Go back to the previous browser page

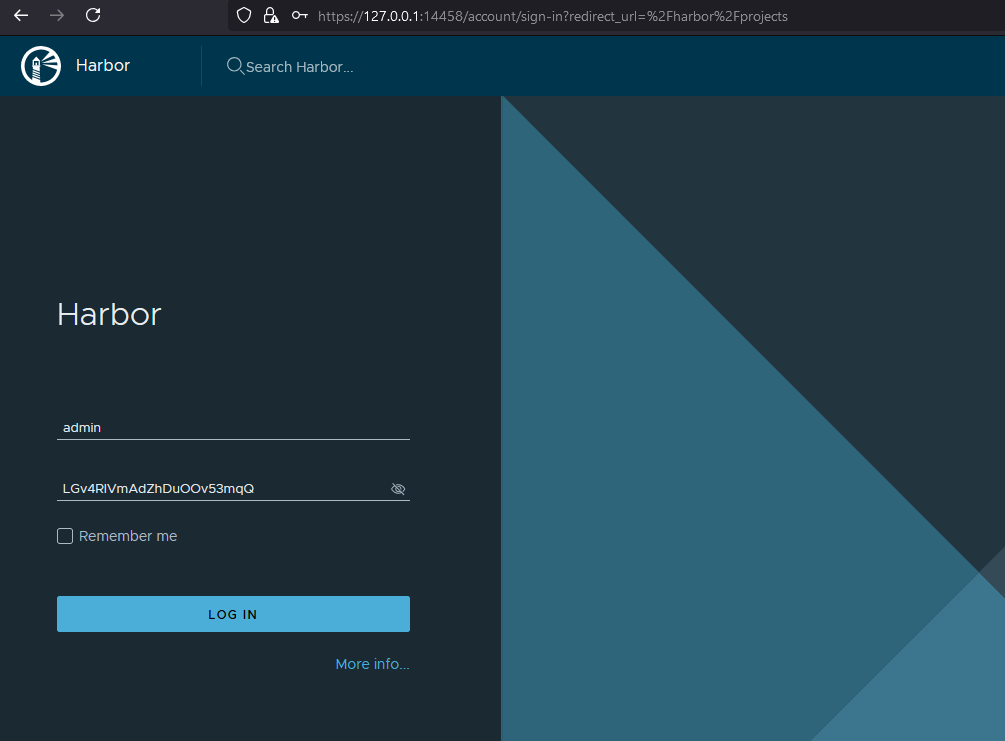21,15
